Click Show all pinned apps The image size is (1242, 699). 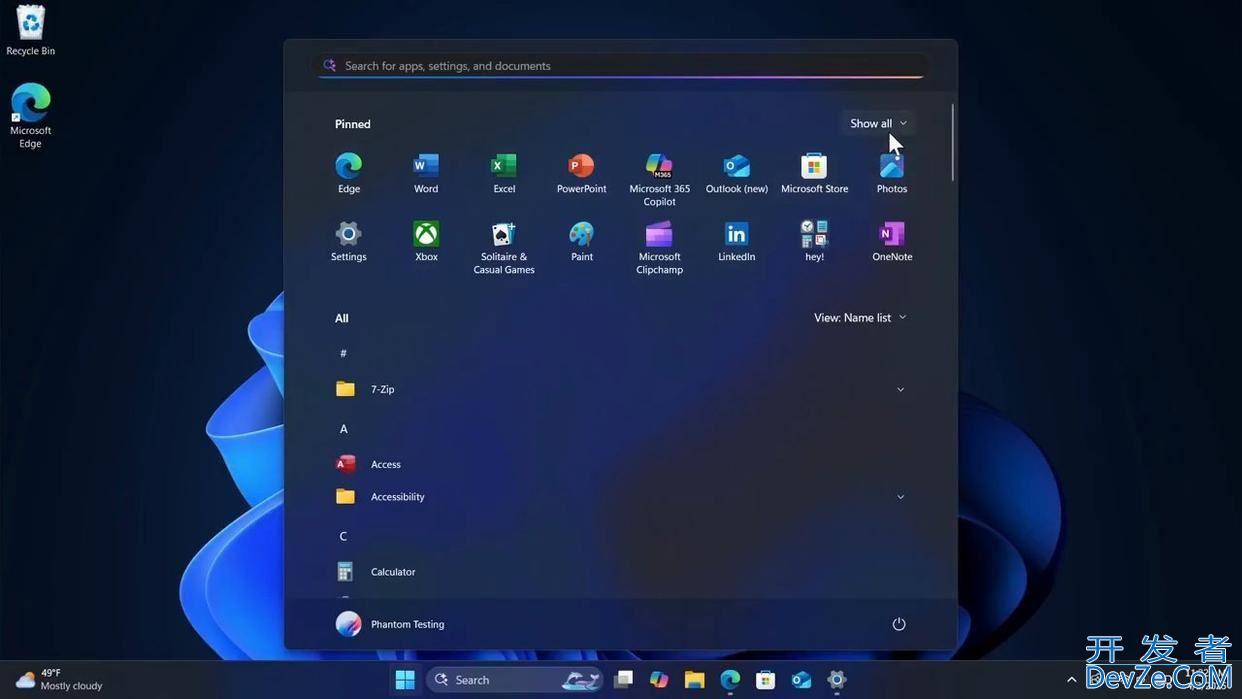coord(878,124)
